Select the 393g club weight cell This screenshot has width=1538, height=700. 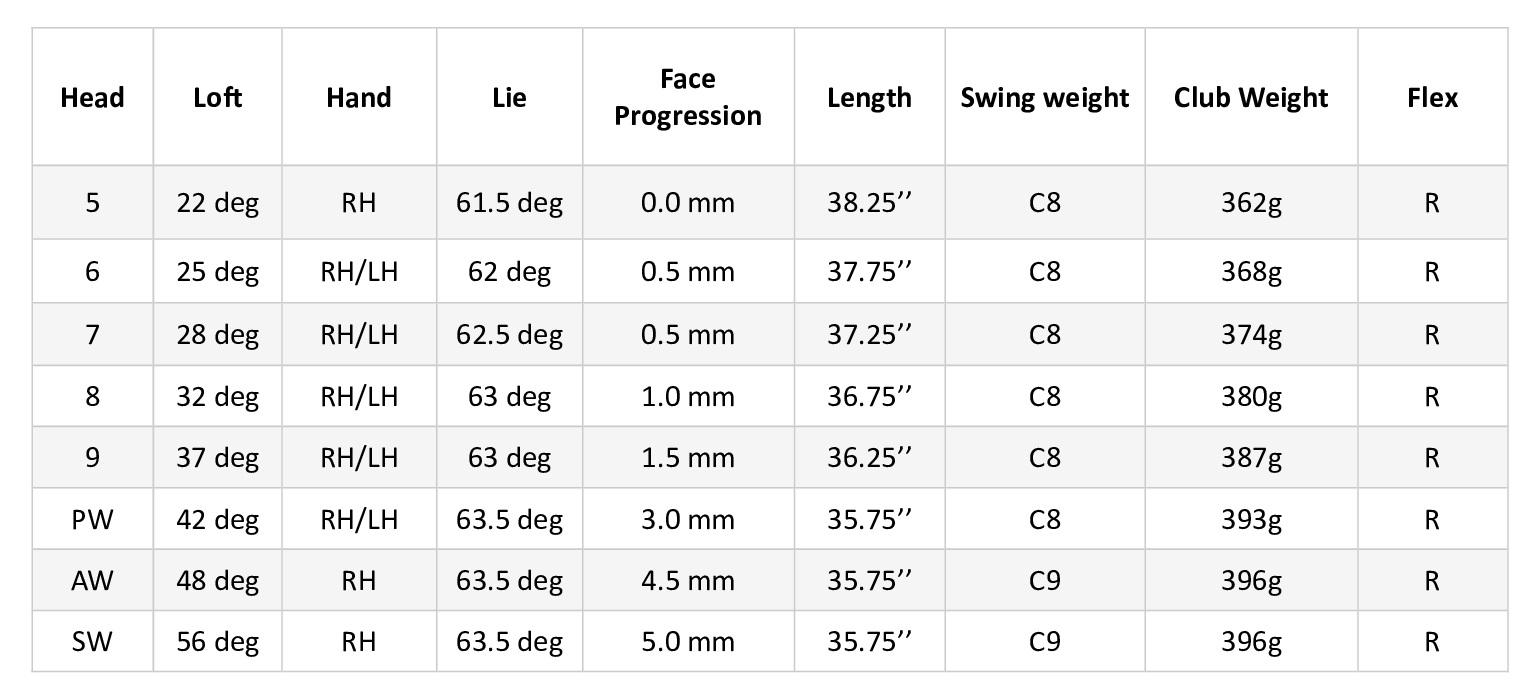(x=1251, y=520)
